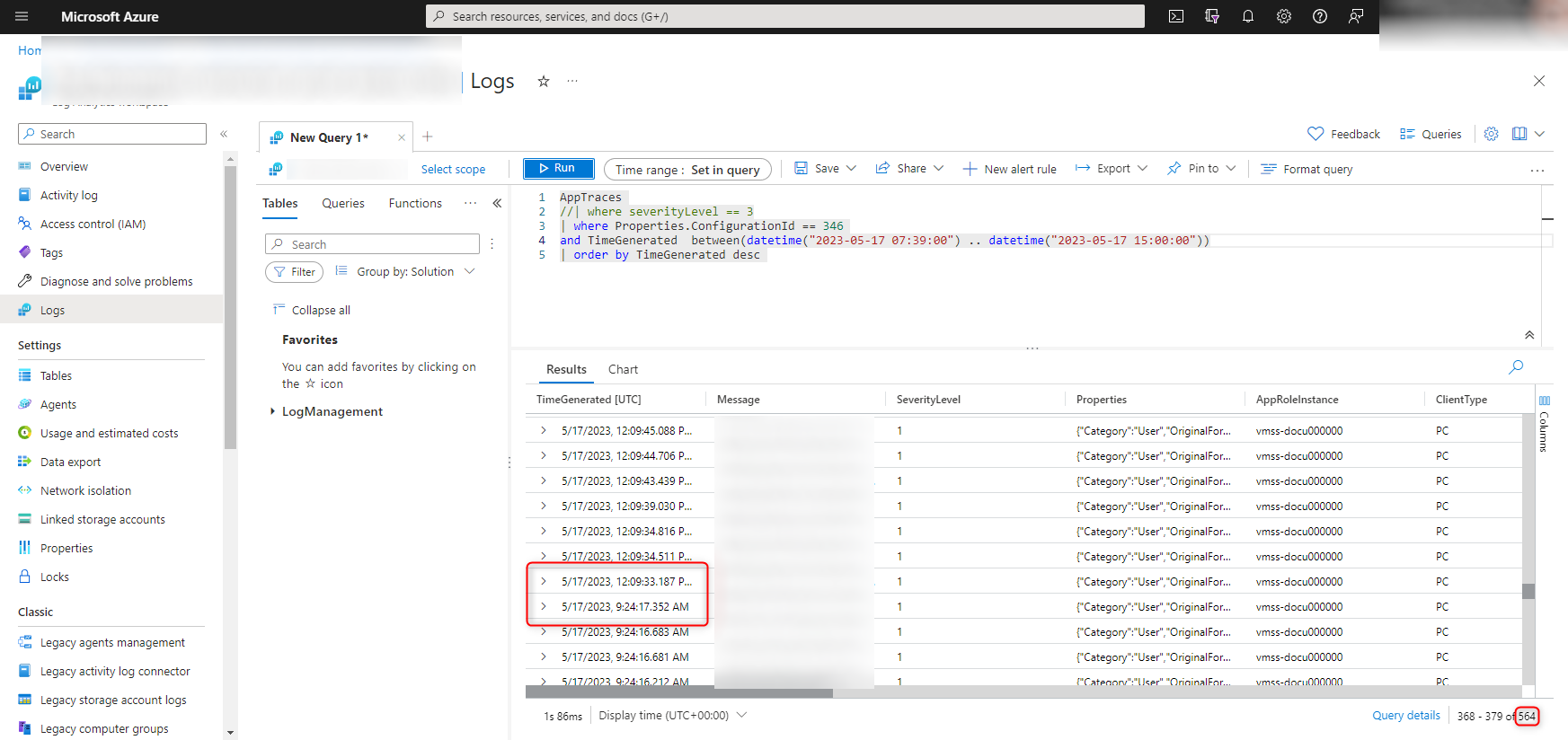1568x740 pixels.
Task: Open the options menu beside the tables search
Action: click(x=492, y=244)
